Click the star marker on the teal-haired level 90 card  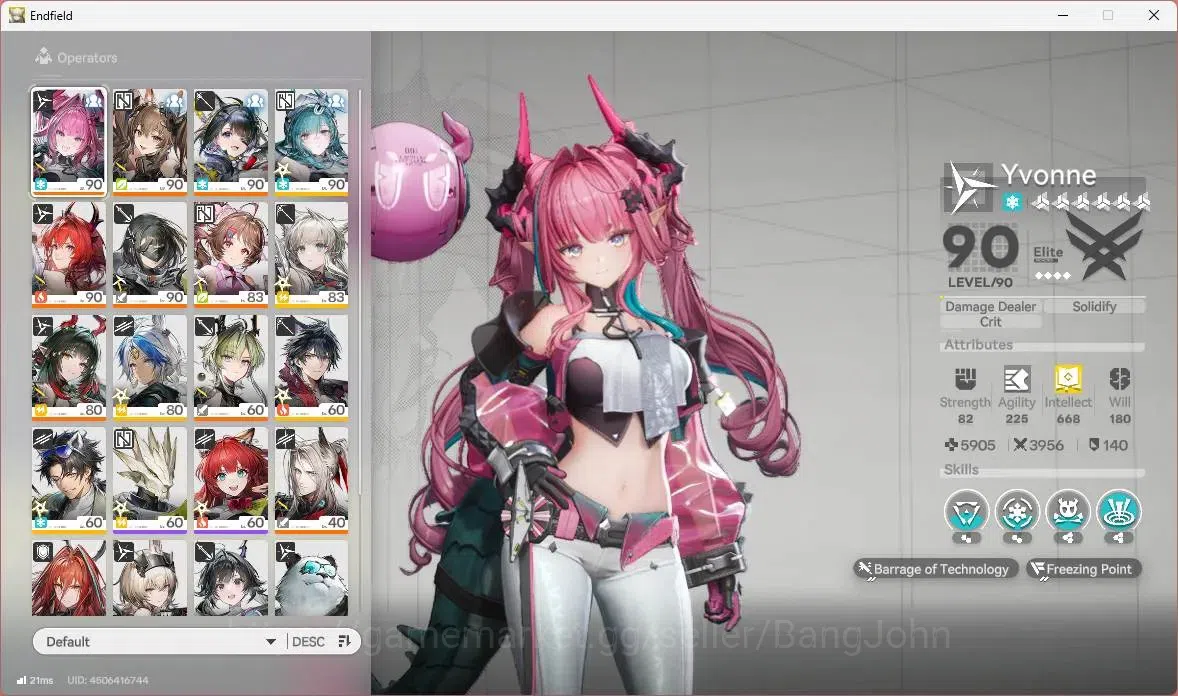[284, 172]
